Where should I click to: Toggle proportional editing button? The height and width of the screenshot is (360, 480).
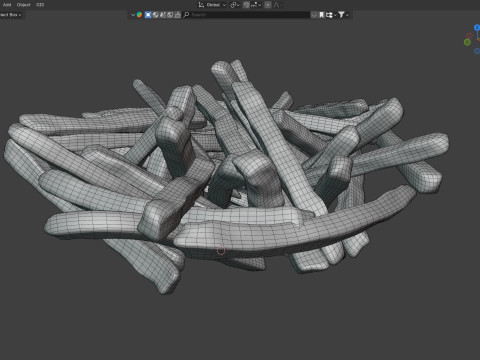click(x=268, y=5)
